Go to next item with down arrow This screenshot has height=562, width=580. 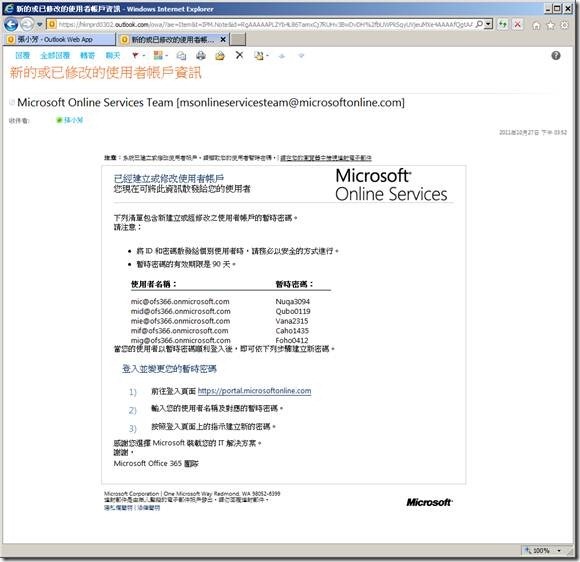301,56
